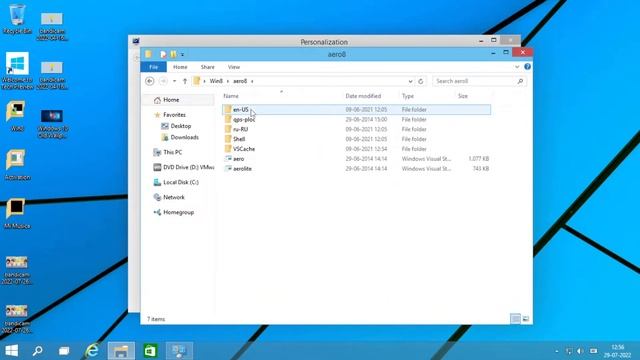Open the Mi Musica desktop icon

pos(16,213)
